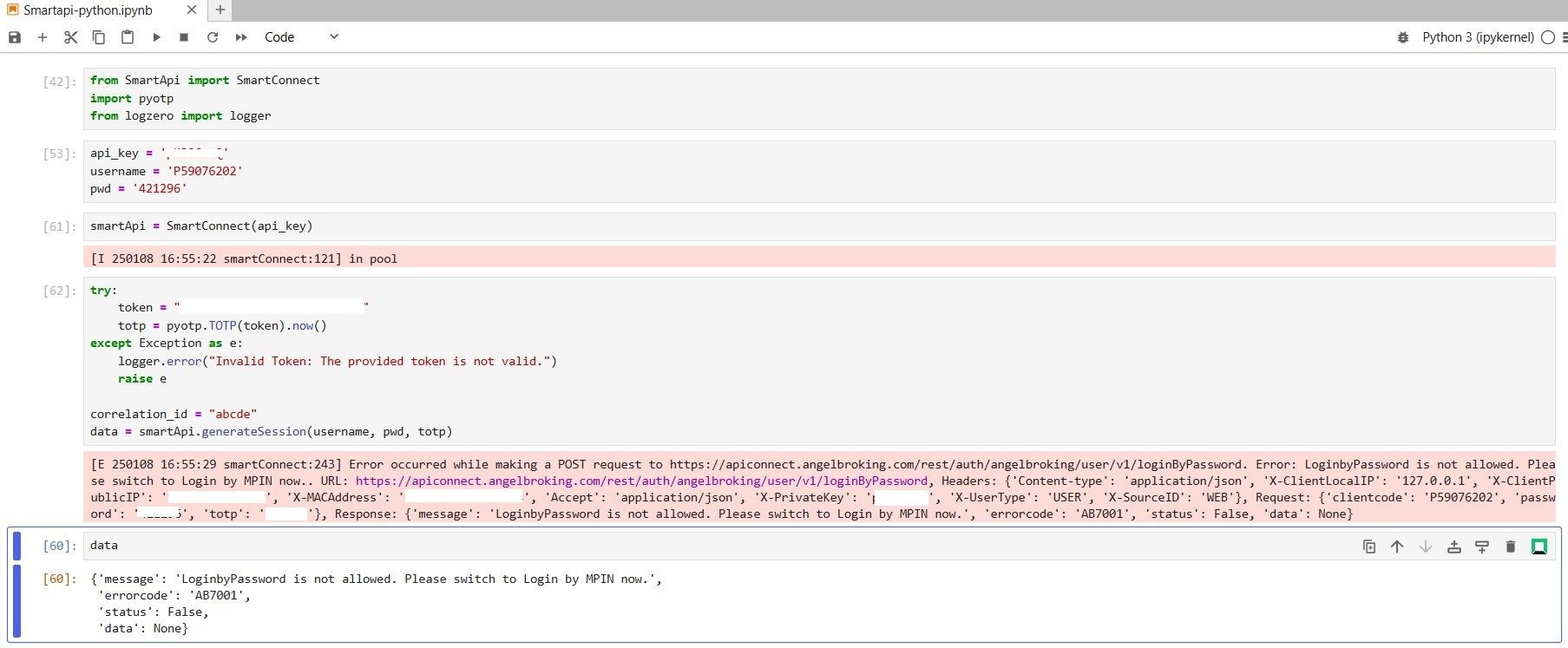This screenshot has height=648, width=1568.
Task: Collapse cell 60 output using blue bar
Action: click(16, 602)
